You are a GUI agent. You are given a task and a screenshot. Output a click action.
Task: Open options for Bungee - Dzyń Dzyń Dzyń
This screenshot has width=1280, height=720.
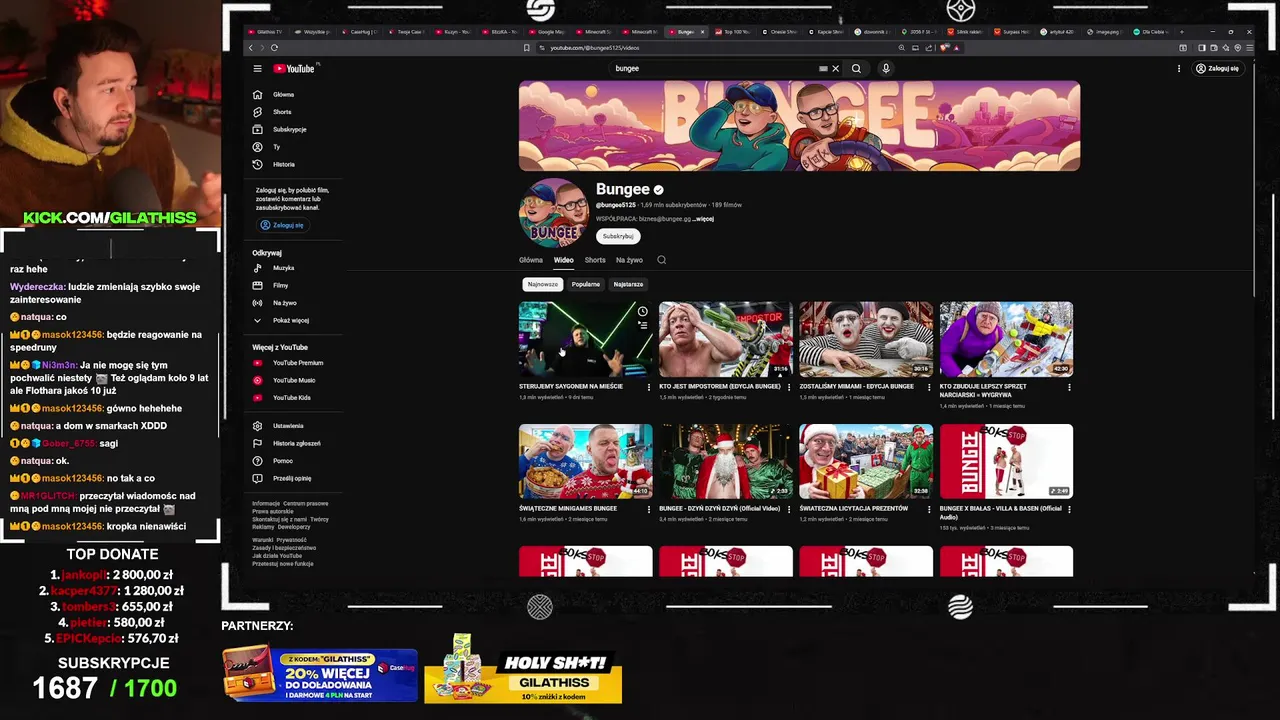(x=788, y=508)
